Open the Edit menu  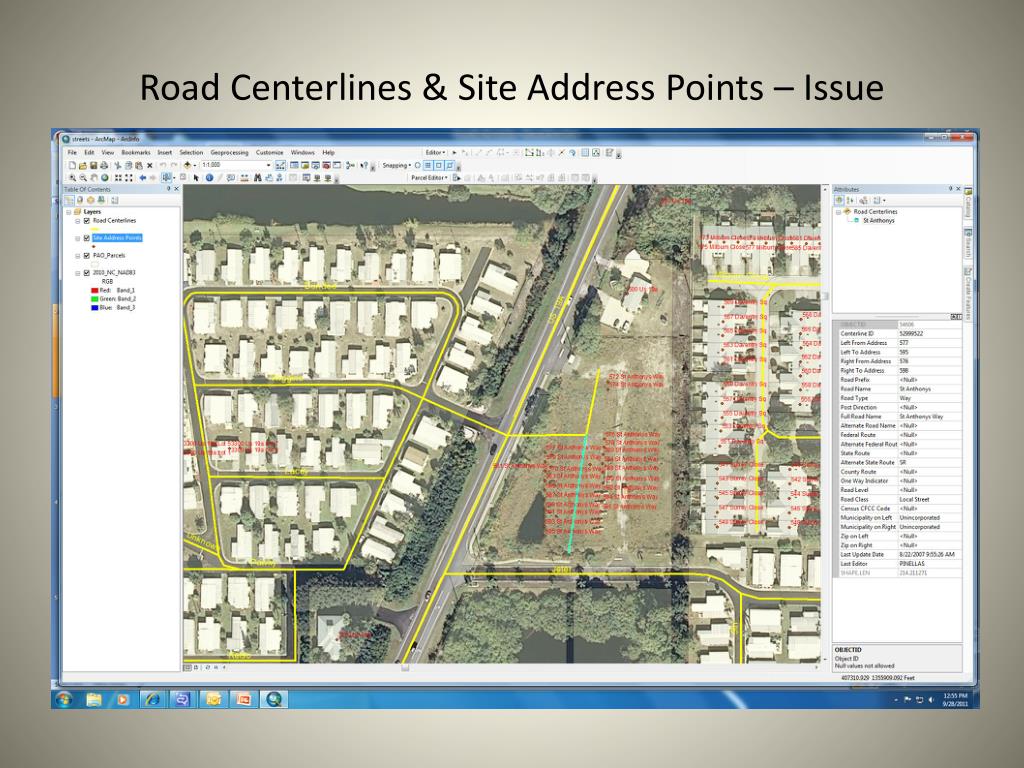(89, 153)
